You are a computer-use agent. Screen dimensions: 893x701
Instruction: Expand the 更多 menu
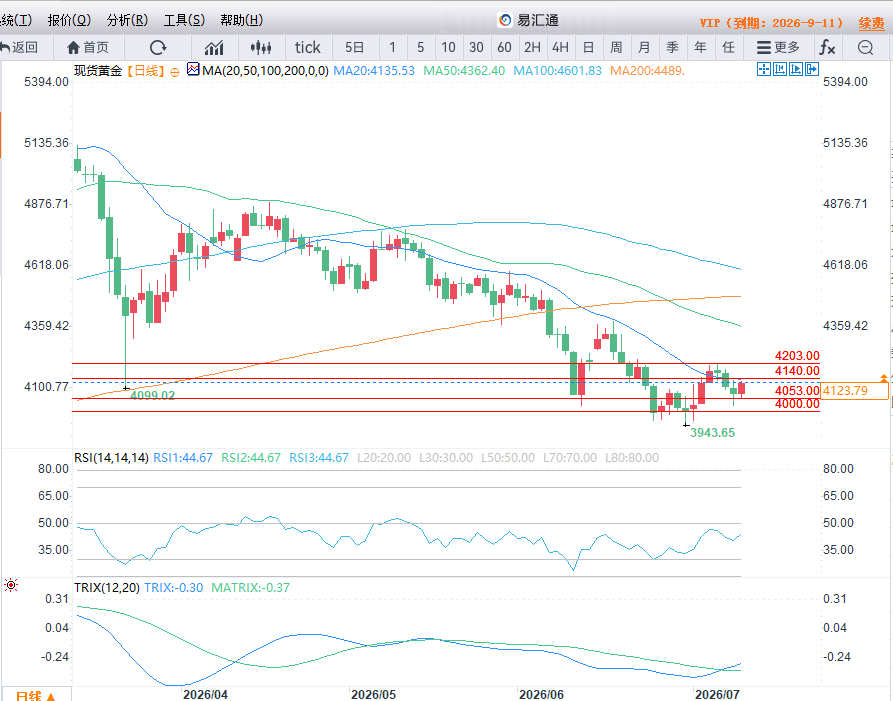(x=778, y=47)
